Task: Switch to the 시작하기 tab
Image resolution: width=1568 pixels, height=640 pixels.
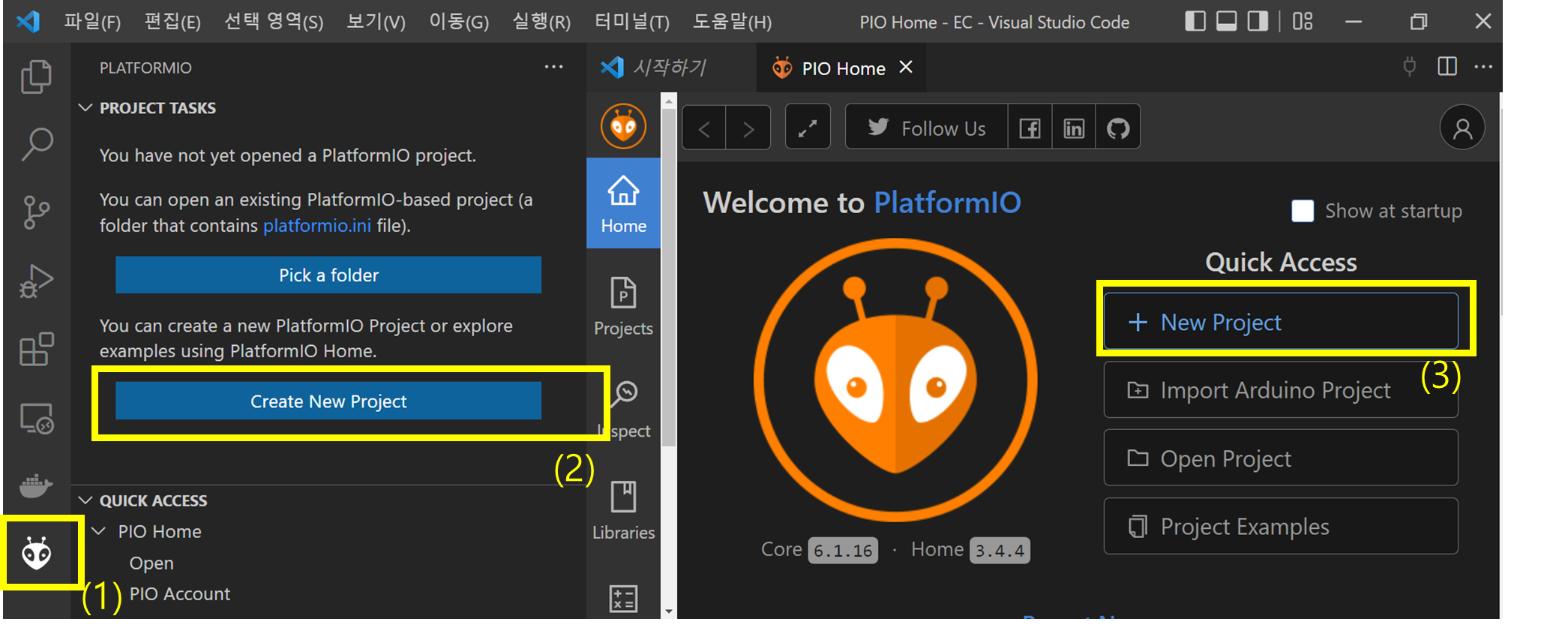Action: pos(667,68)
